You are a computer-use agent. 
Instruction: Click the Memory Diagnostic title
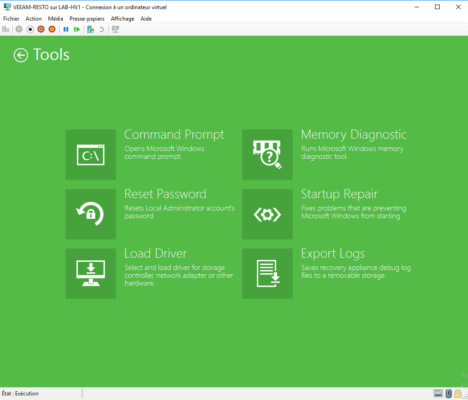[x=354, y=135]
